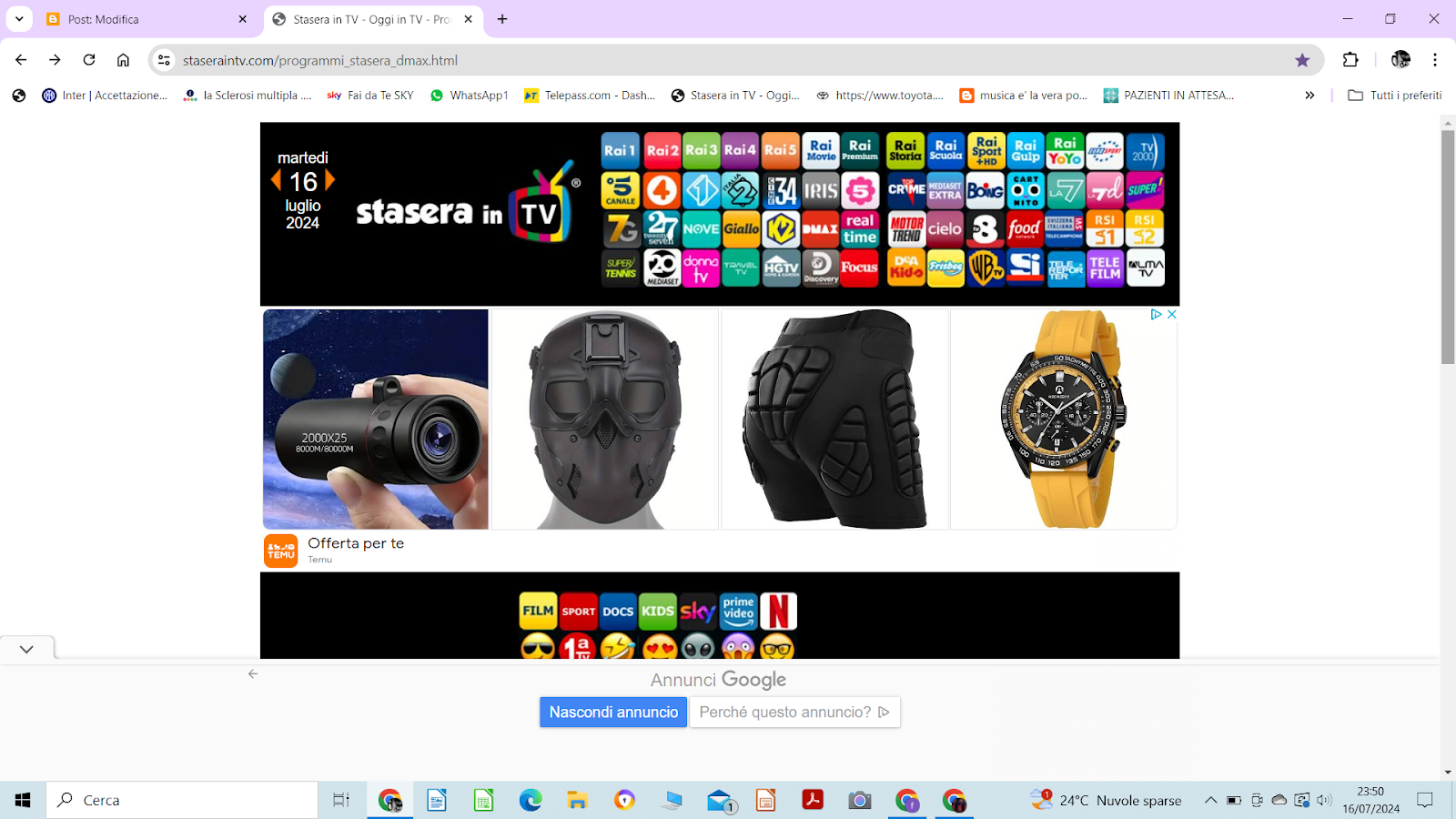Open the Boing channel icon
Screen dimensions: 1456x819
point(986,190)
